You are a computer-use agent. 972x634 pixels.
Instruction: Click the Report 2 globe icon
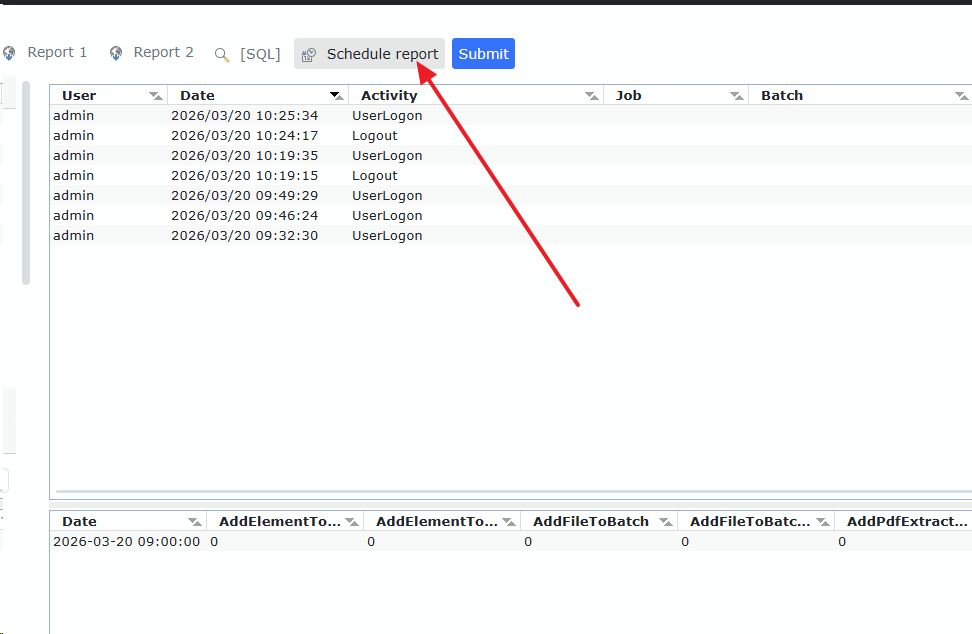coord(116,53)
